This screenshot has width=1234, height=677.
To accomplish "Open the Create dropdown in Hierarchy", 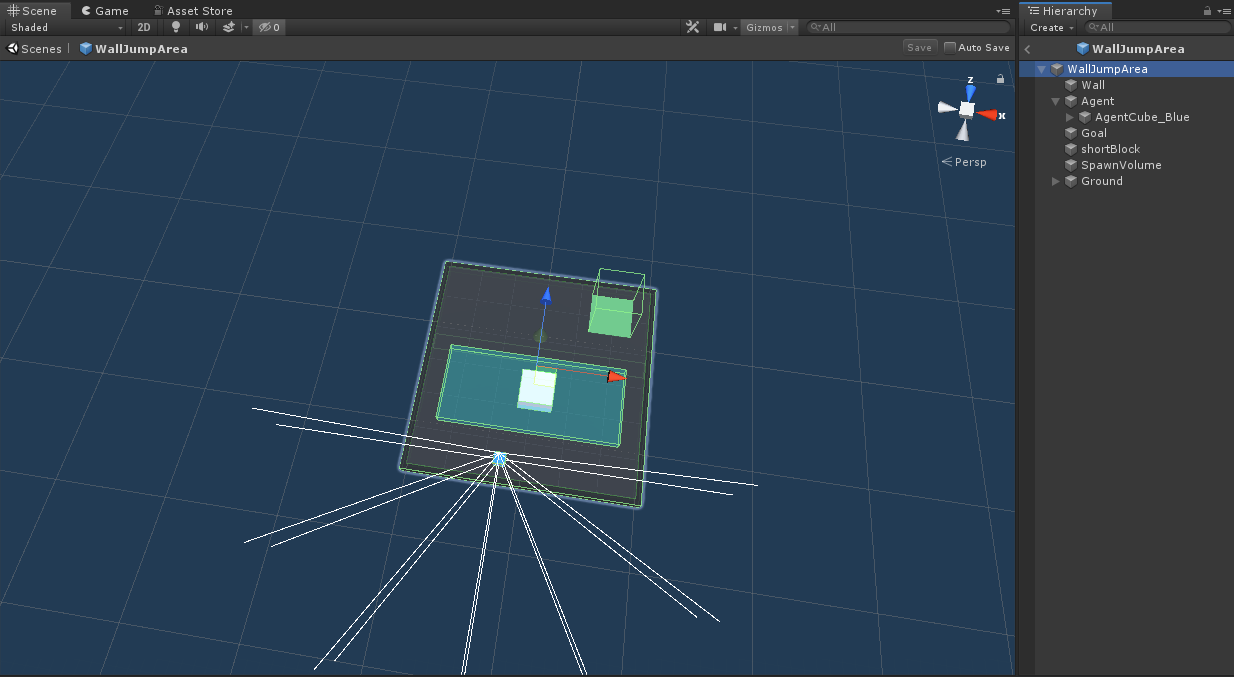I will tap(1052, 27).
